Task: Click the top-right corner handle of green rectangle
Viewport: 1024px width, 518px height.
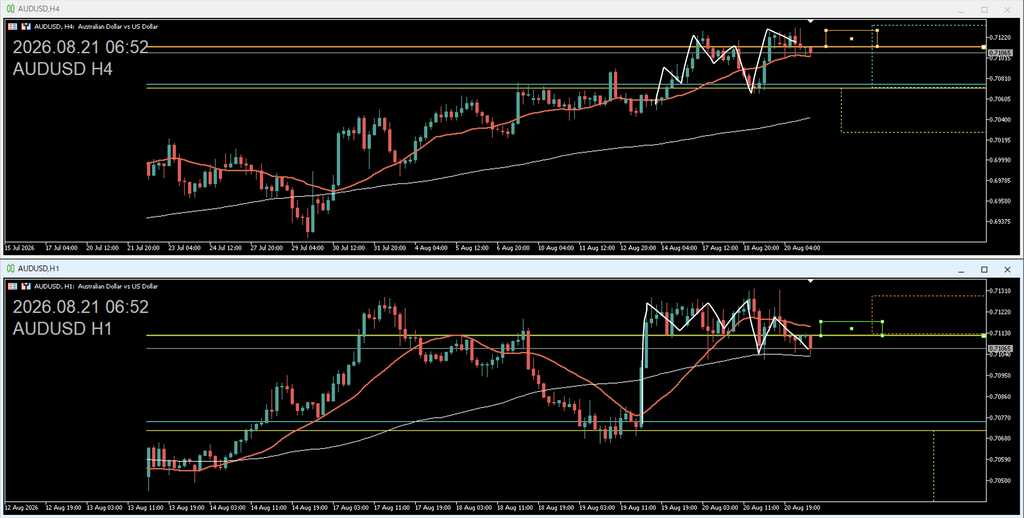Action: pos(882,321)
